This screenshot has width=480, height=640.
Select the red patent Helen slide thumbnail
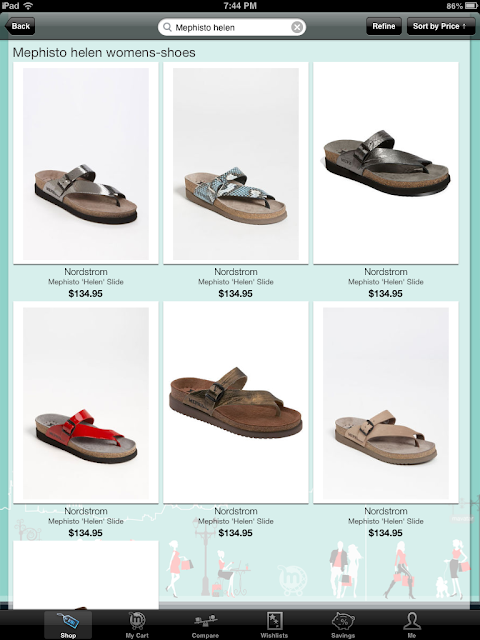[x=86, y=402]
